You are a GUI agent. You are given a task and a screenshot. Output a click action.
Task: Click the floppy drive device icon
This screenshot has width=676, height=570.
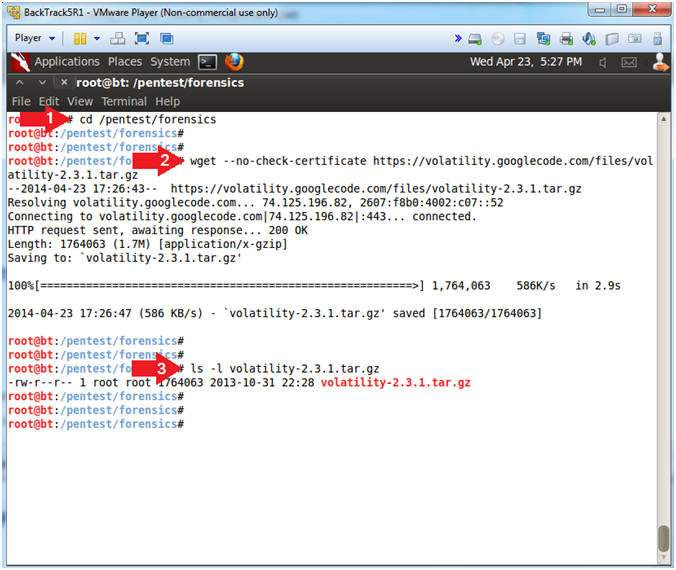click(x=520, y=39)
